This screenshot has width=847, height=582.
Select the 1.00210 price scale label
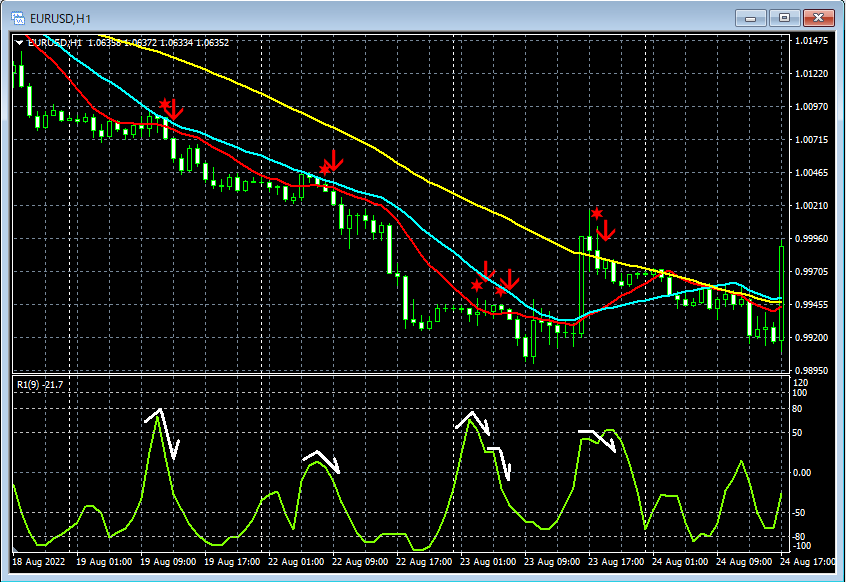click(x=811, y=205)
